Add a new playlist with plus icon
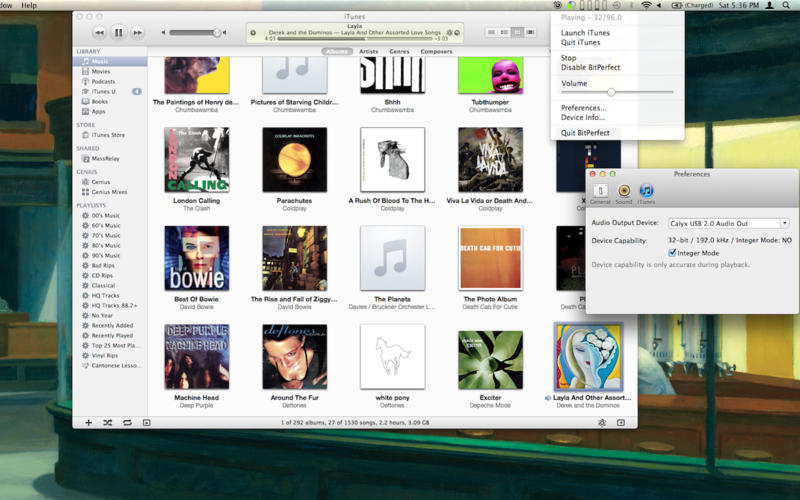Screen dimensions: 800x500 pyautogui.click(x=88, y=423)
